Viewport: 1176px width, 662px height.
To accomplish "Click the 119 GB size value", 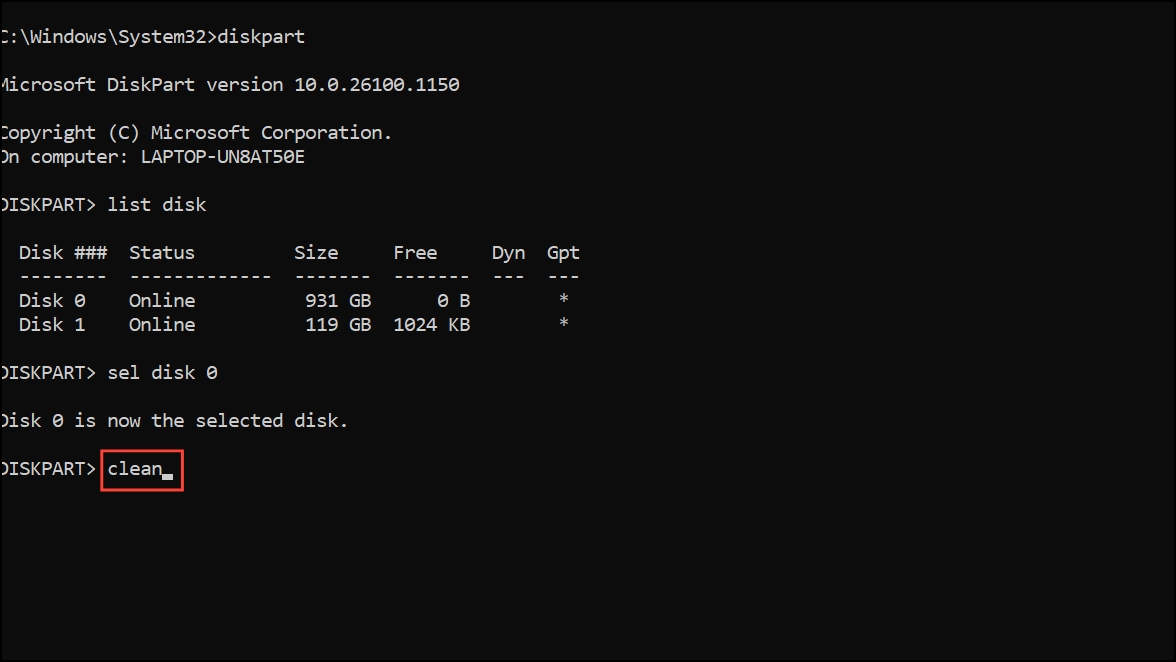I will point(338,325).
